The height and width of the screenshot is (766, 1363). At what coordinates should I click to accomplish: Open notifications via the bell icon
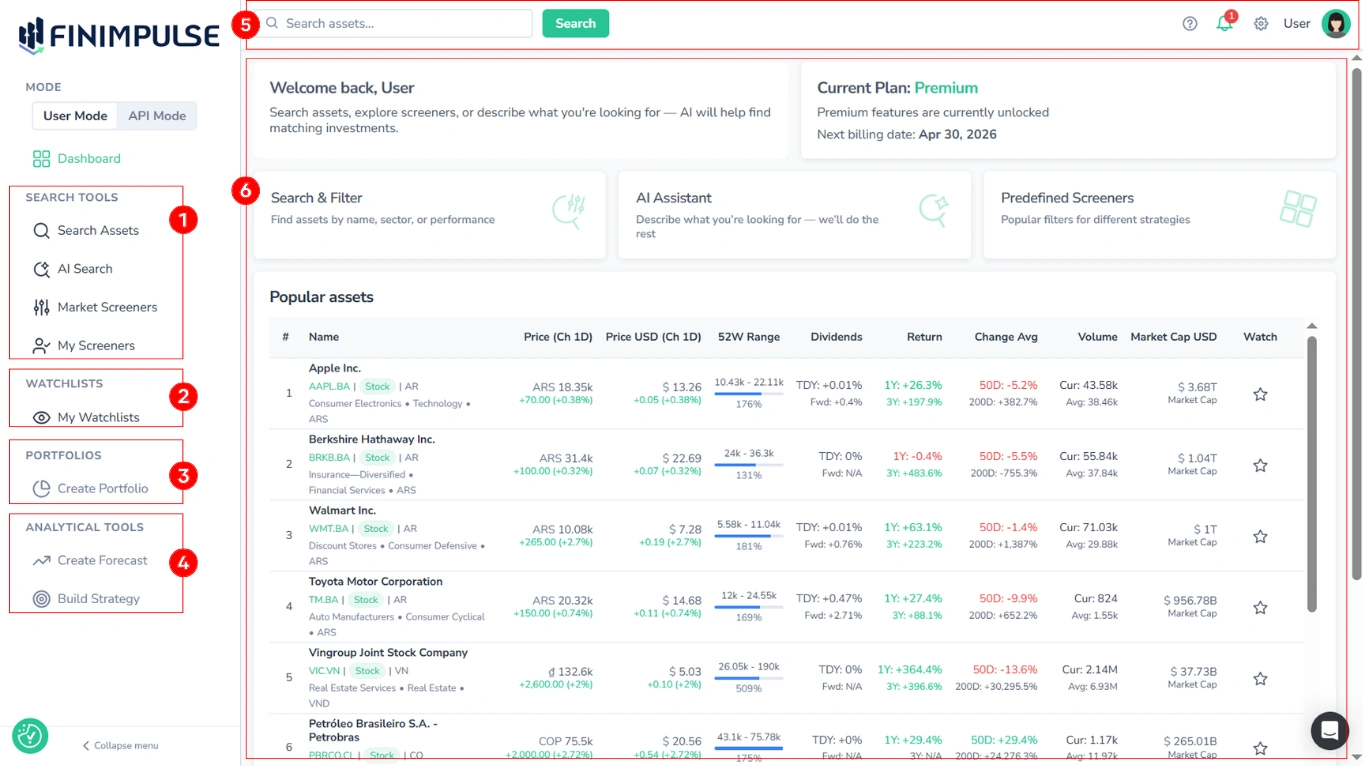tap(1224, 23)
